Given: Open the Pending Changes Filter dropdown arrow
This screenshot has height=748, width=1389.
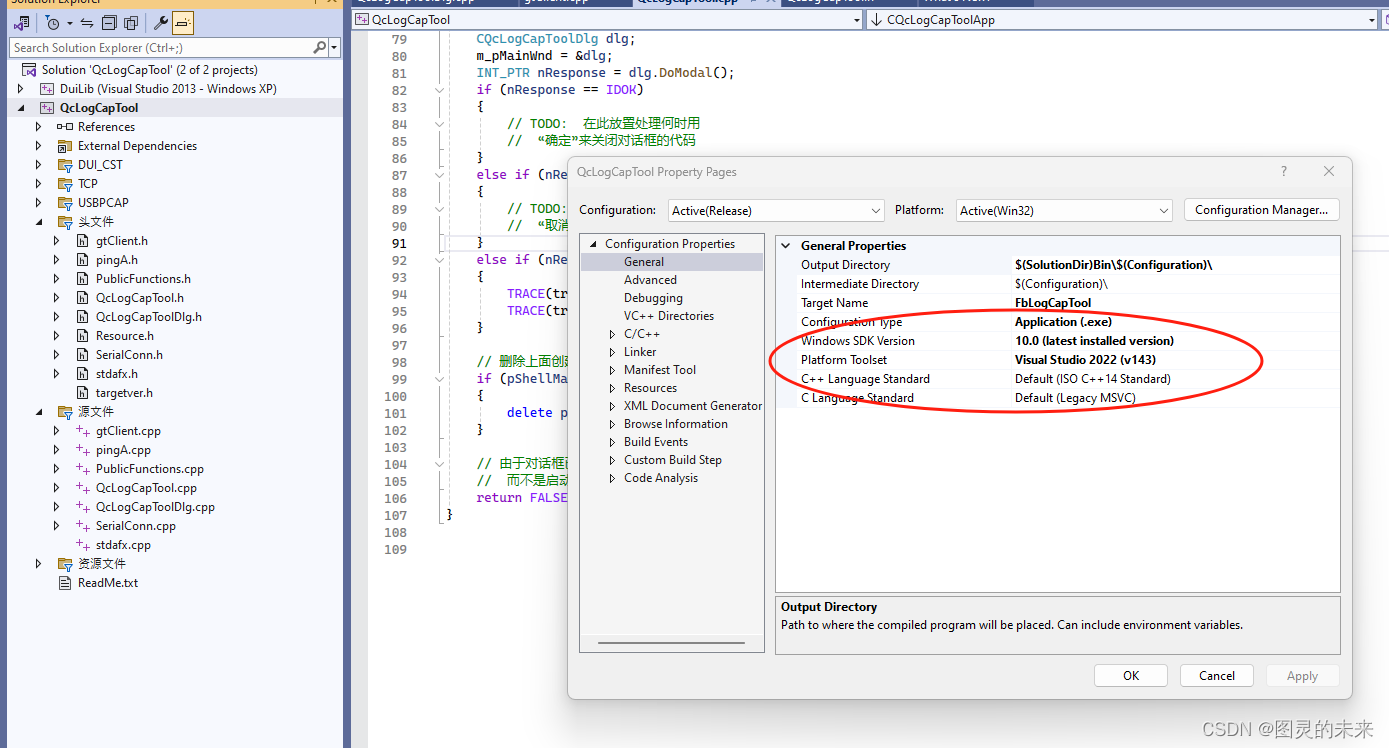Looking at the screenshot, I should click(70, 22).
